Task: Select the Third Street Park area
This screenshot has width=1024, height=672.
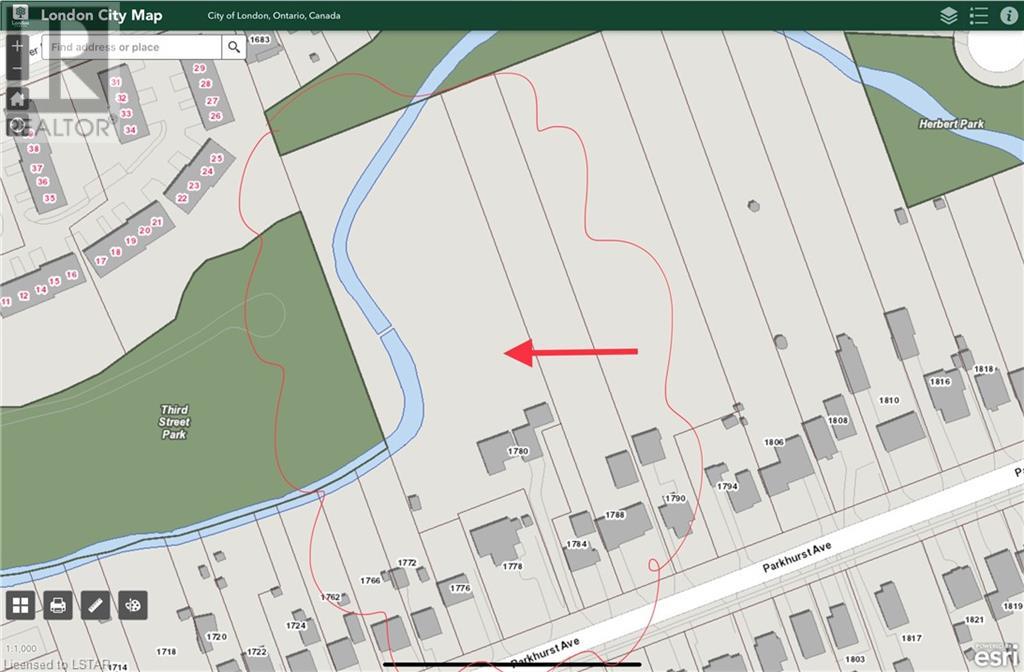Action: click(174, 421)
